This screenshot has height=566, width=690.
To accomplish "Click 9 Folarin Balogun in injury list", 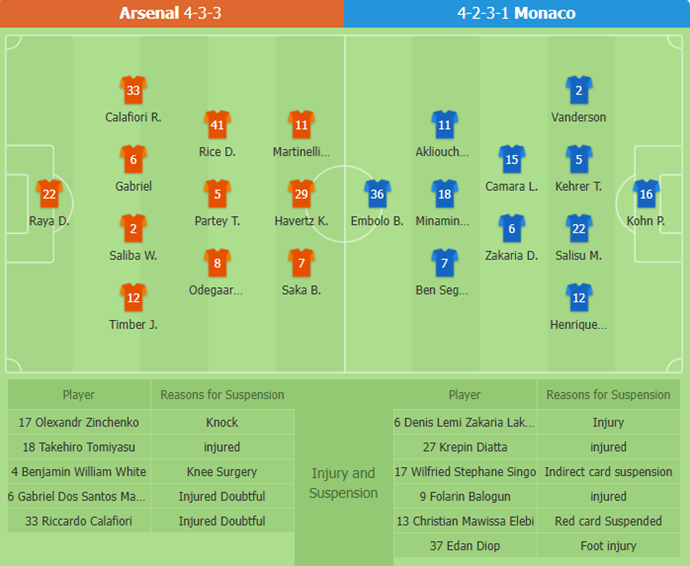I will point(465,496).
